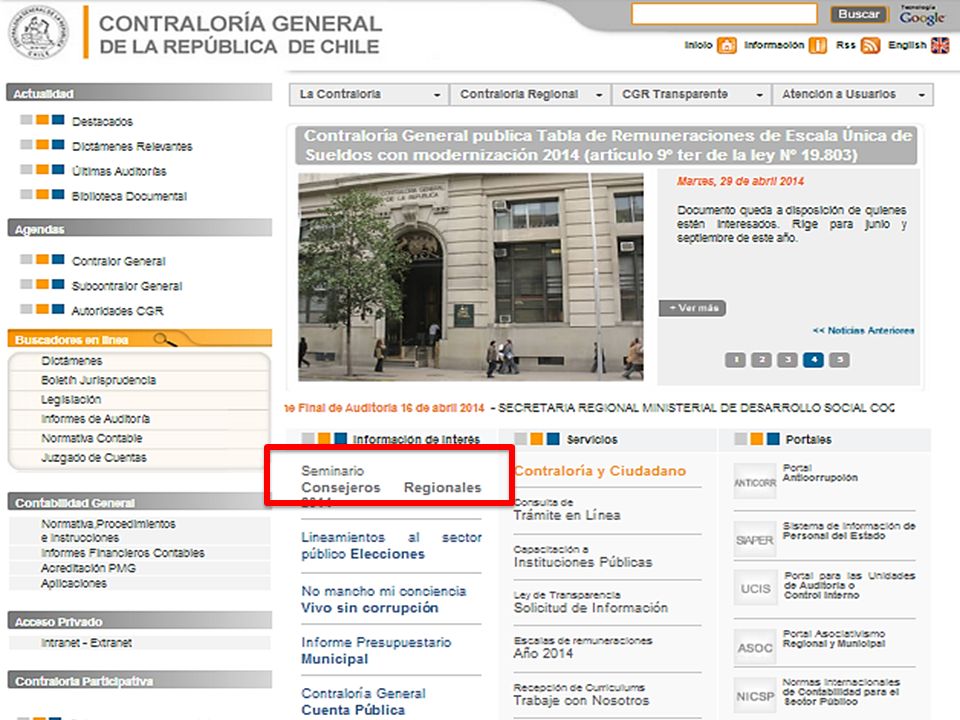Go to news slide 1

(735, 359)
